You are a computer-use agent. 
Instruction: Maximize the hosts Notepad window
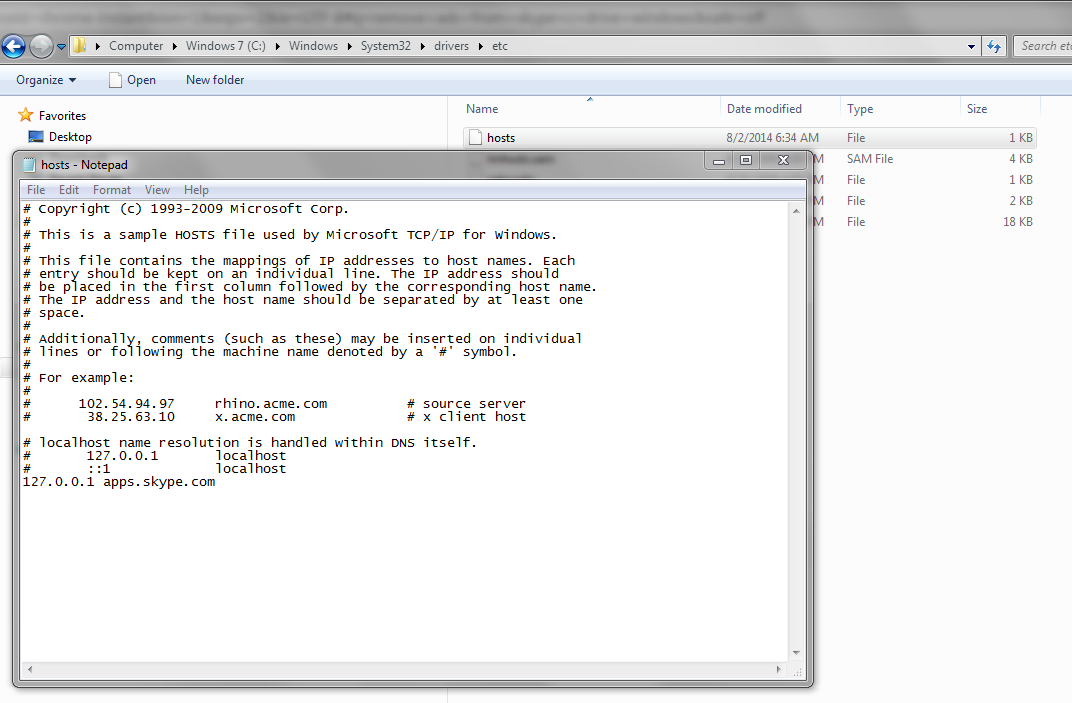point(746,161)
